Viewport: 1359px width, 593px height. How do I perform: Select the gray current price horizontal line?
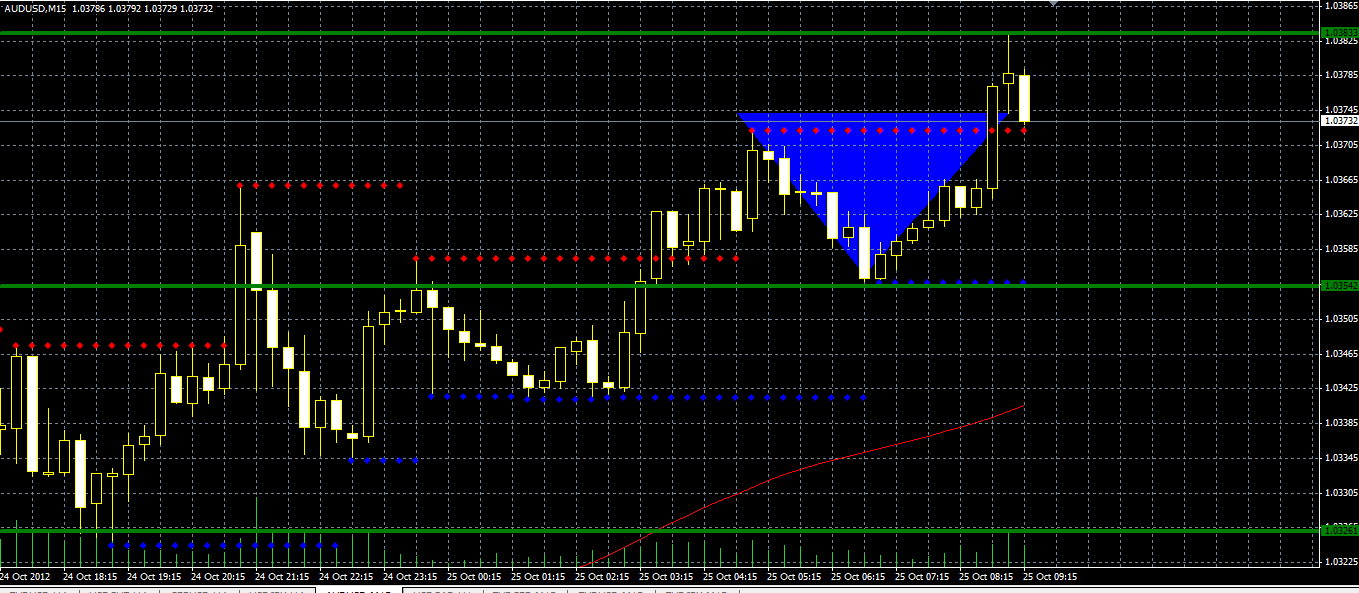[x=660, y=121]
